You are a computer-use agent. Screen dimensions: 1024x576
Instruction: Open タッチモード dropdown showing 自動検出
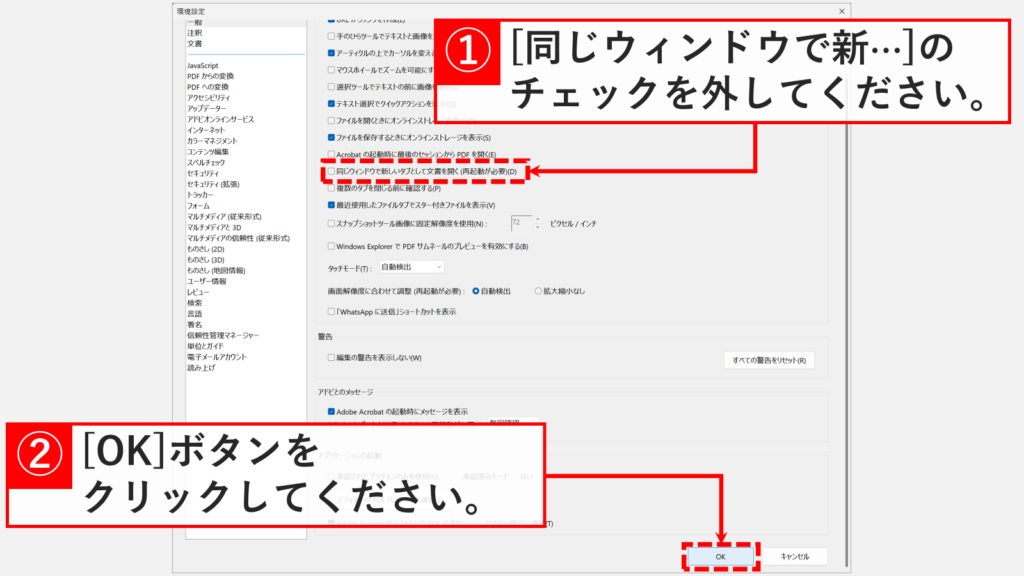coord(411,267)
